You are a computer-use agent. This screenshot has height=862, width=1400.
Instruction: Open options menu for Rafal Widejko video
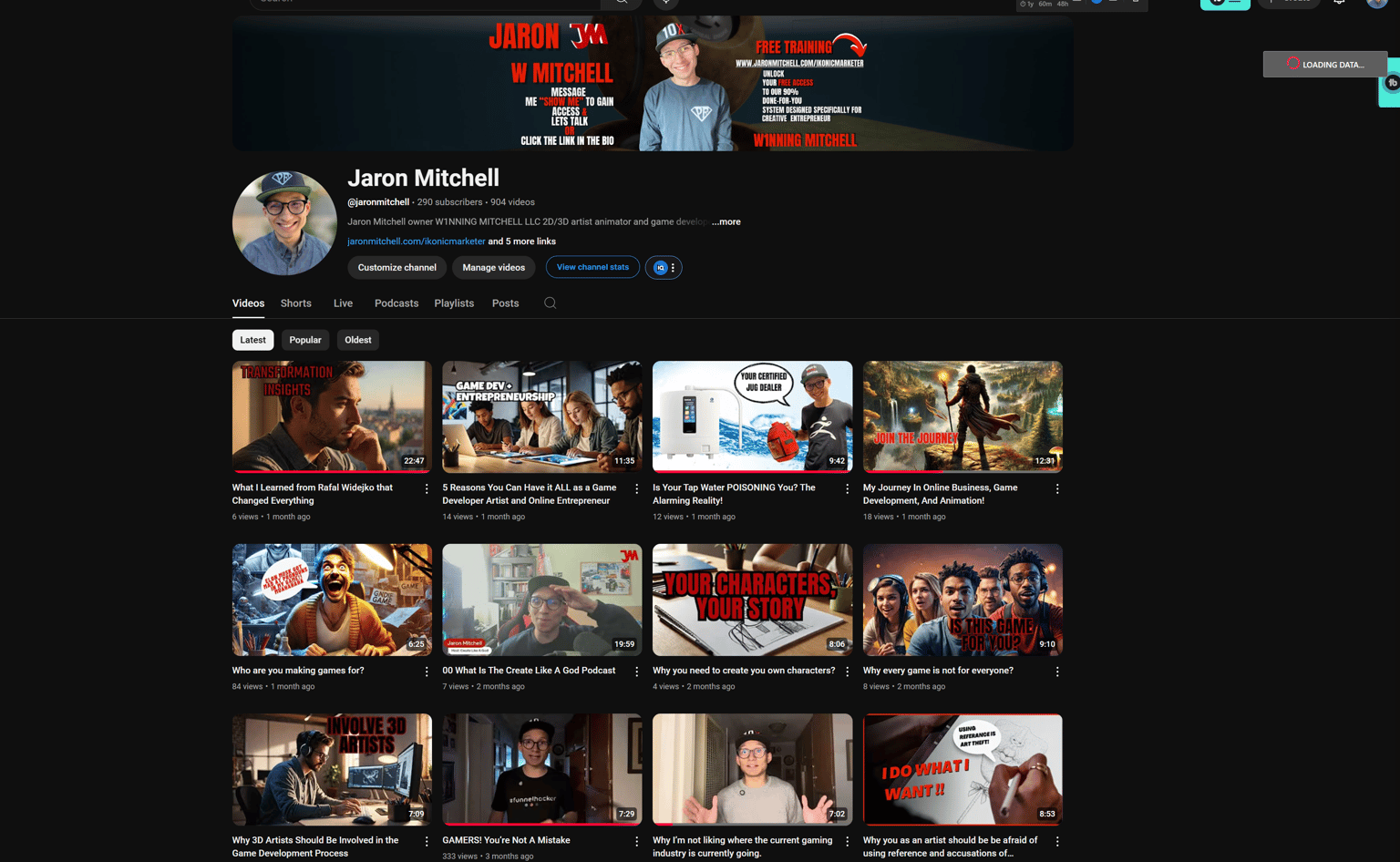click(x=427, y=489)
